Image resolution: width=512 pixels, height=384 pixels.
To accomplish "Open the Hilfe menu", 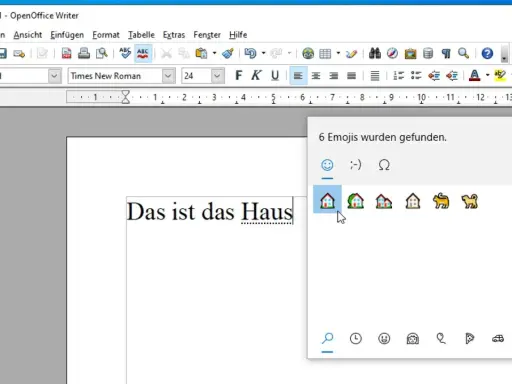I will coord(238,35).
